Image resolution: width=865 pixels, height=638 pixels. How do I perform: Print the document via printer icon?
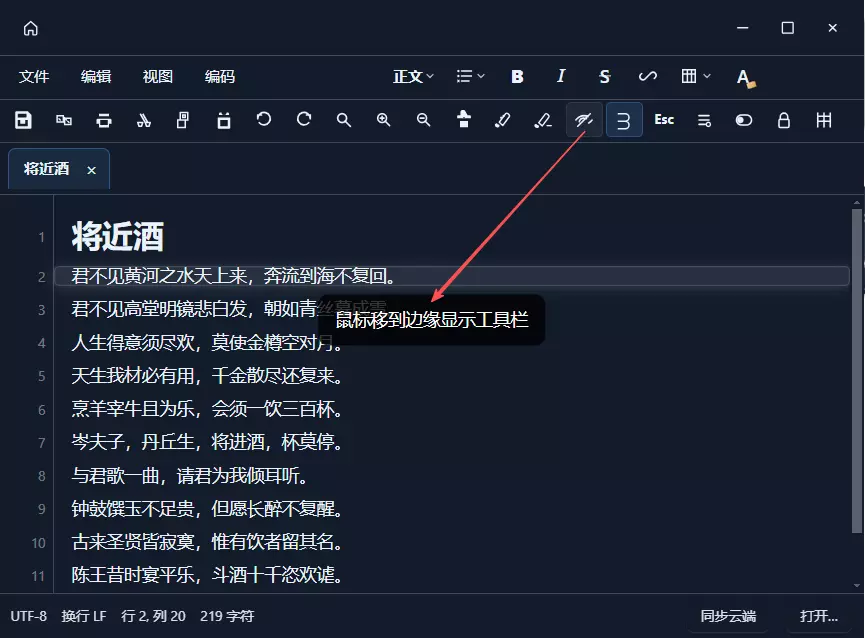tap(104, 120)
